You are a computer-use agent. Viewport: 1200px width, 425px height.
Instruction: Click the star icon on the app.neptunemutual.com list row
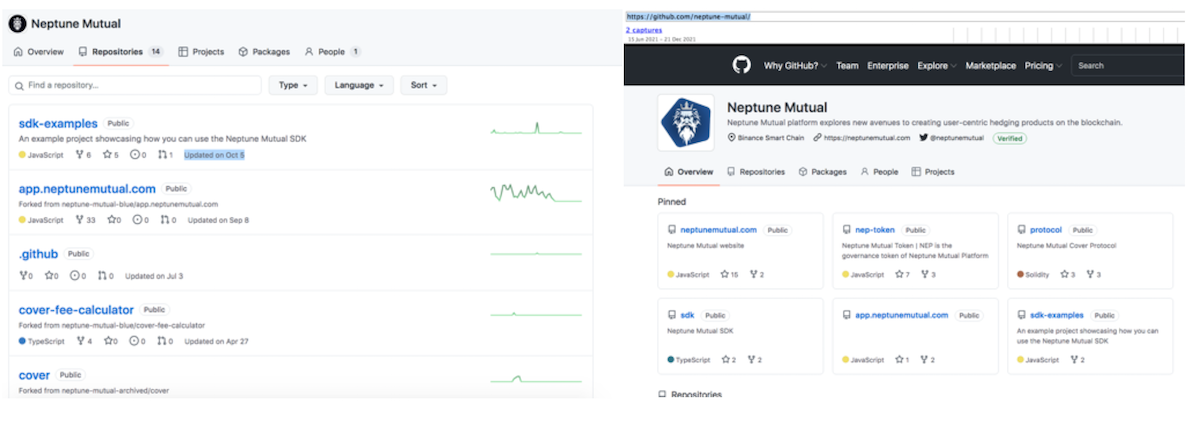point(110,220)
